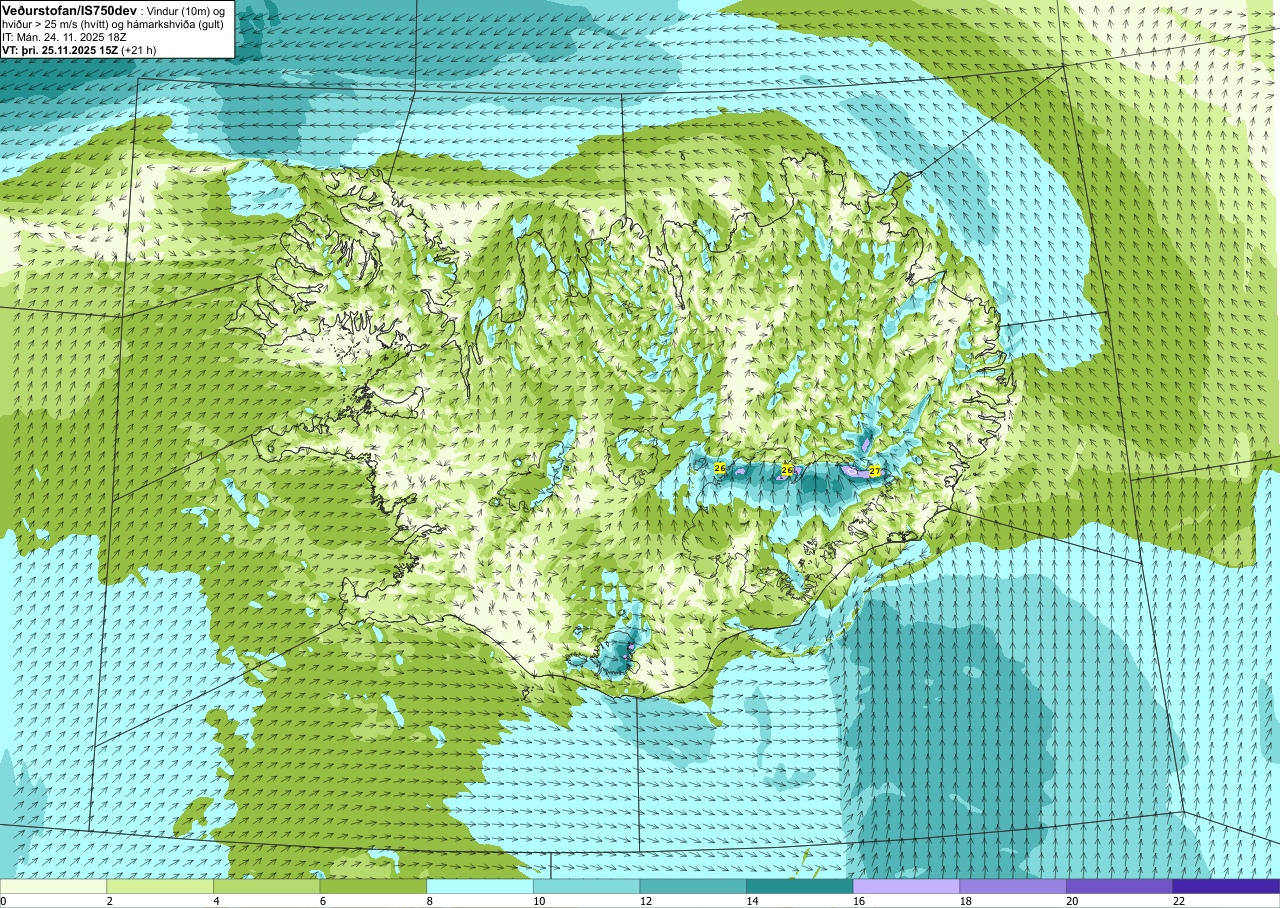The height and width of the screenshot is (908, 1280).
Task: Click the 0–2 m/s pale yellow legend swatch
Action: tap(53, 886)
